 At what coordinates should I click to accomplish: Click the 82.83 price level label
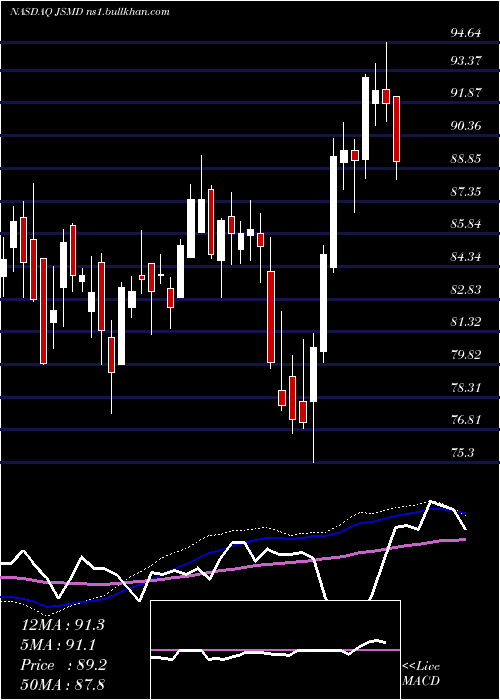coord(466,290)
